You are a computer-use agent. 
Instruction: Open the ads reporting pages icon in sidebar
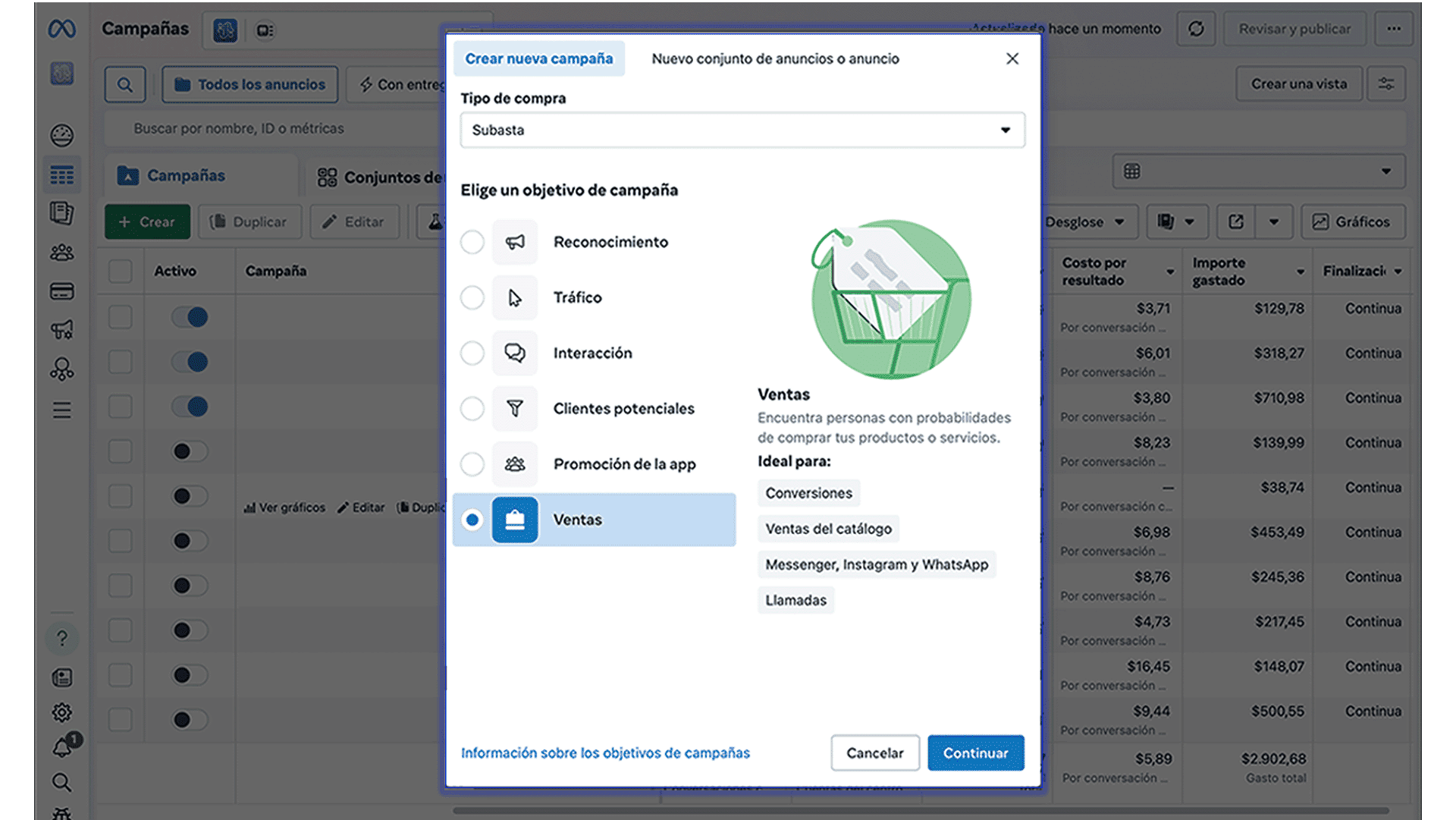61,213
